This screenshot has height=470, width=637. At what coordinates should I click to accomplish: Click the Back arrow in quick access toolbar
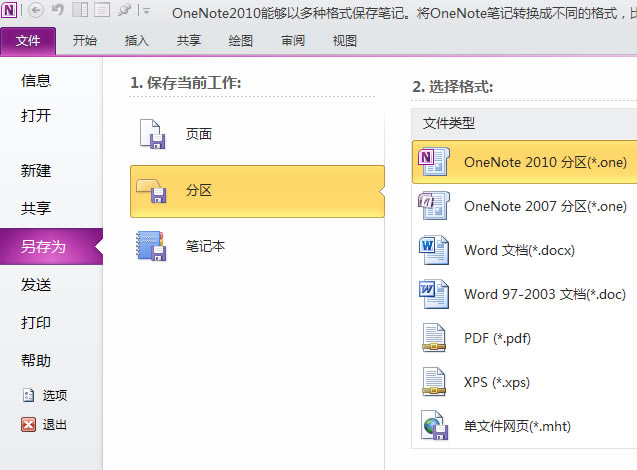pos(36,10)
